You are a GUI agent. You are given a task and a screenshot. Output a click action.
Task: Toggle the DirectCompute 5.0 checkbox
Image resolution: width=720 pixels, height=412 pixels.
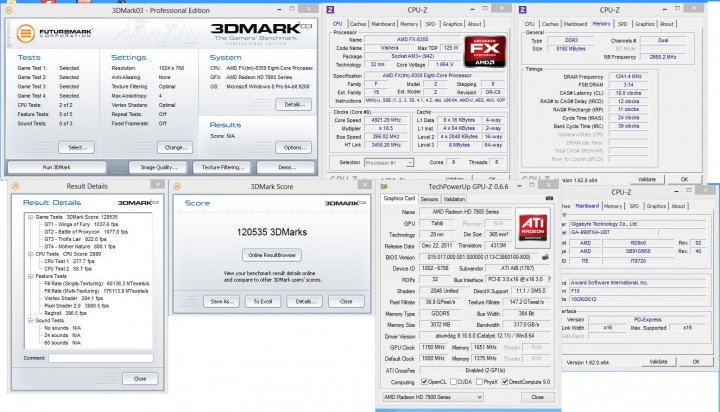click(505, 382)
